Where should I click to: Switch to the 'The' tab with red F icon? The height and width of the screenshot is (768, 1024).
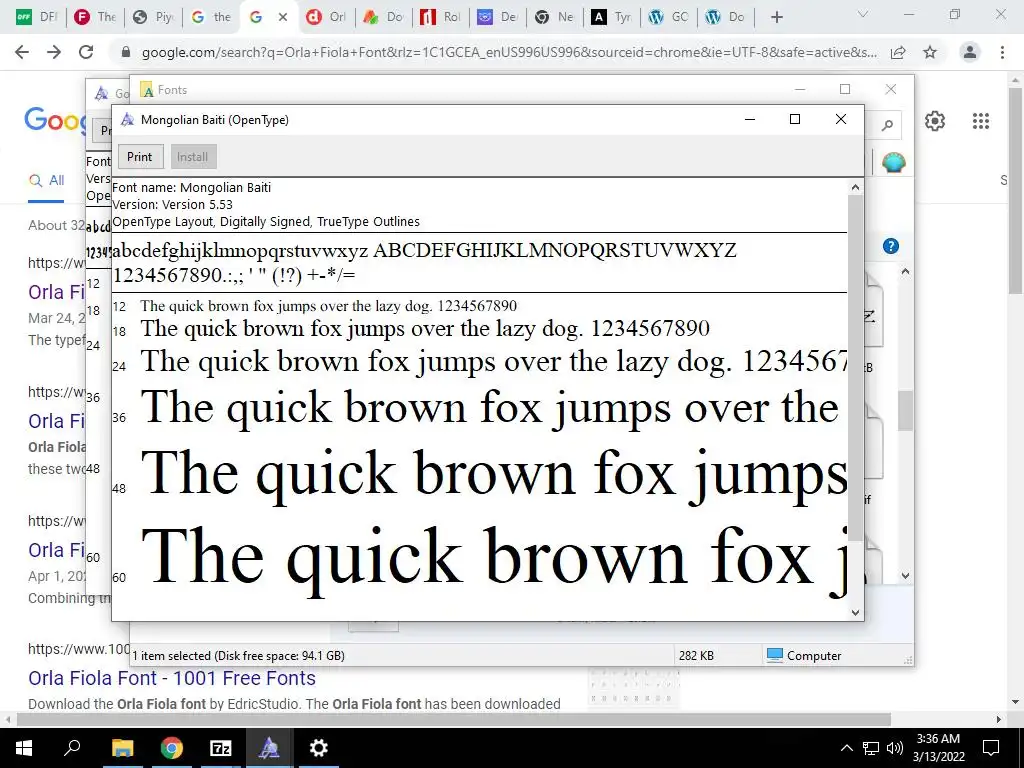tap(95, 18)
